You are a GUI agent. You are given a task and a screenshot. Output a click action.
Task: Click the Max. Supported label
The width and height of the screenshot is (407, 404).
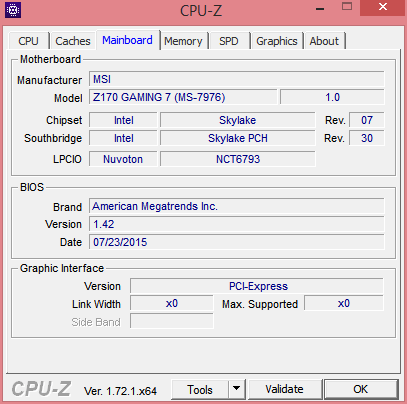(x=260, y=304)
